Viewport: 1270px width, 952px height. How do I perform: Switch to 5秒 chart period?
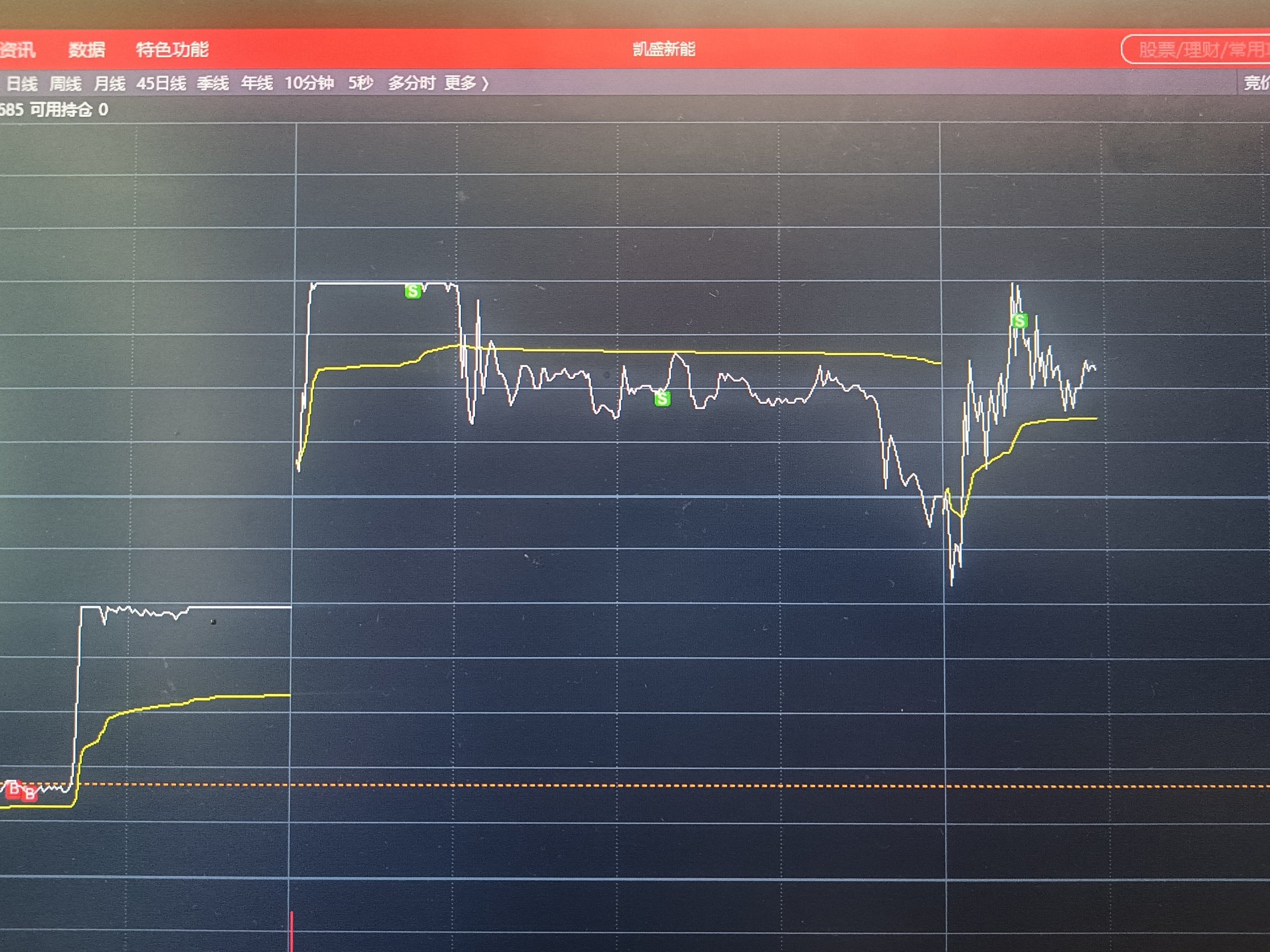[360, 83]
